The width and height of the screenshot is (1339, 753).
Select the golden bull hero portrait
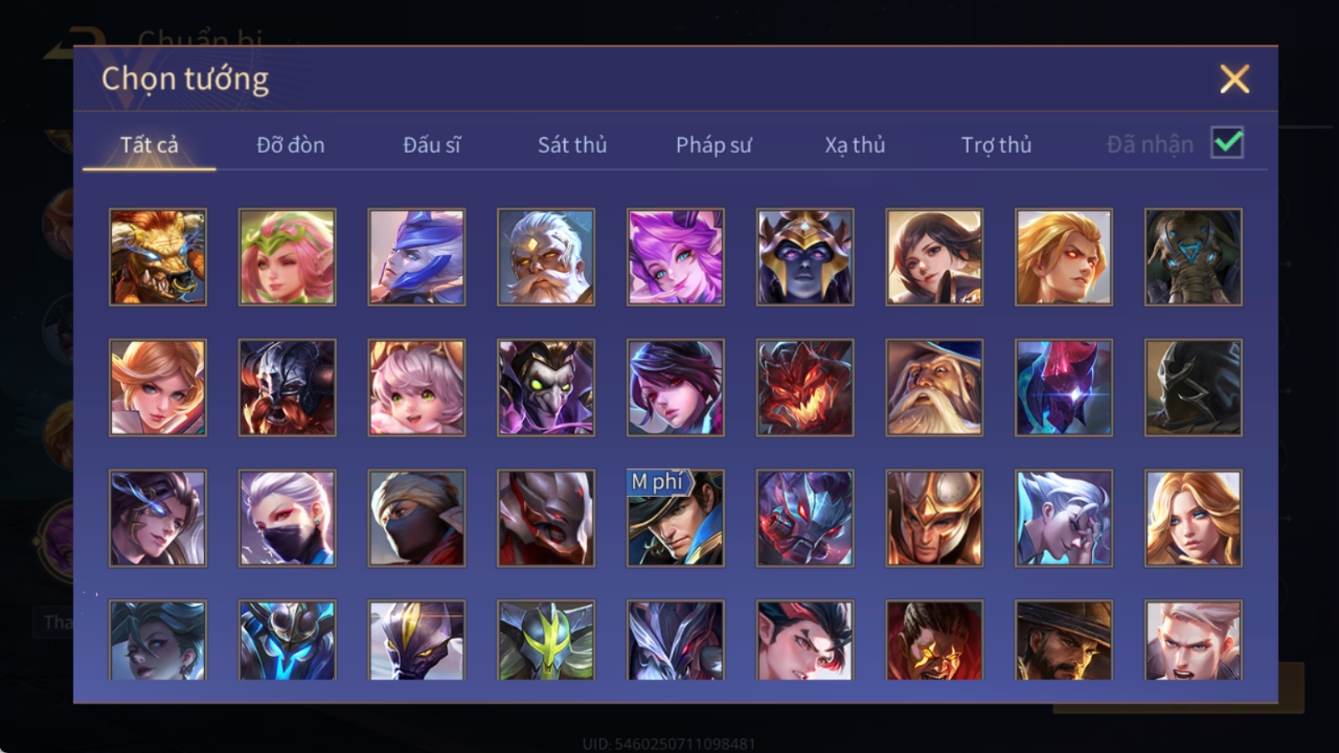click(158, 257)
